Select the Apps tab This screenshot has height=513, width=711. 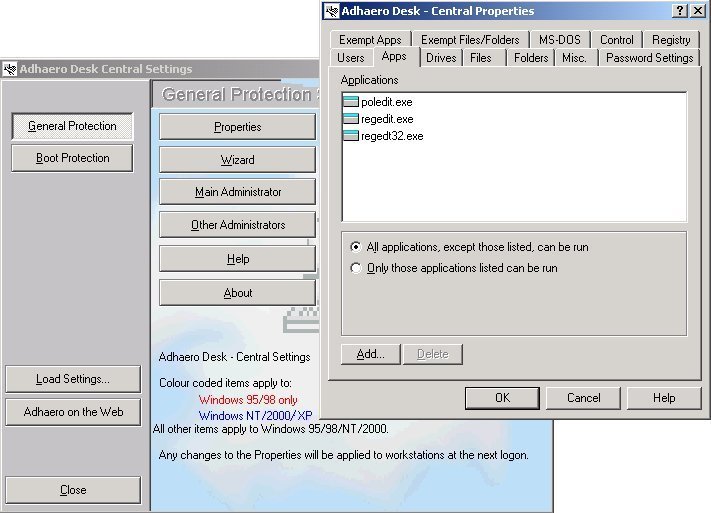tap(394, 56)
